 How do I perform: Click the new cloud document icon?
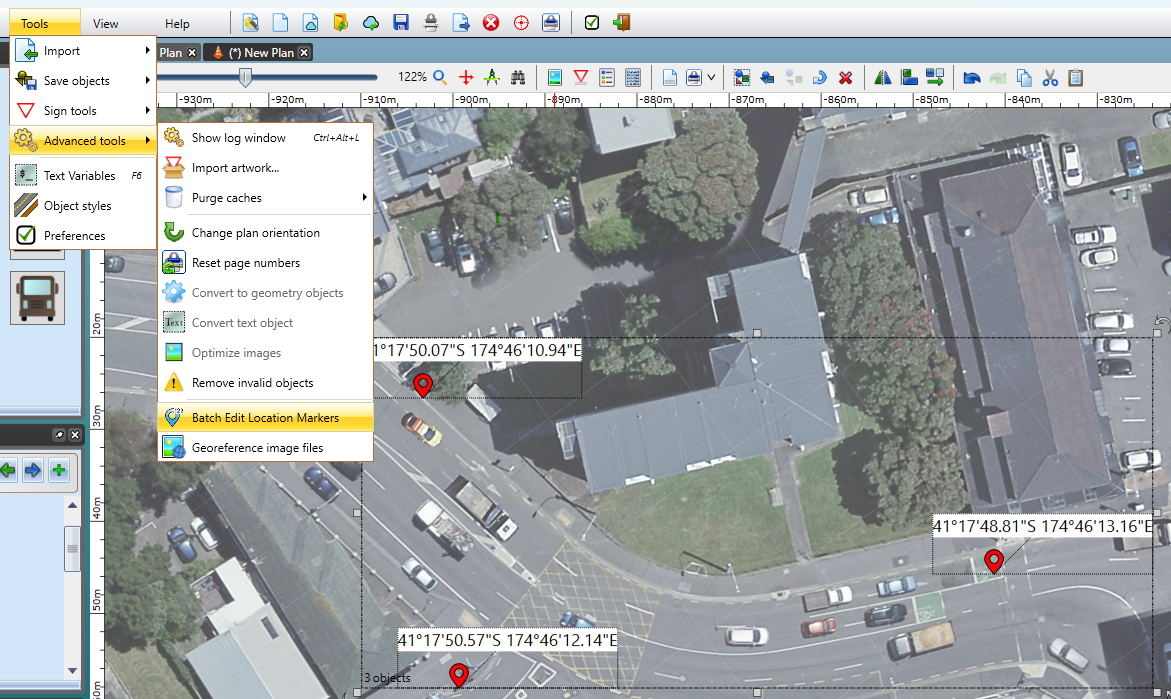(310, 23)
